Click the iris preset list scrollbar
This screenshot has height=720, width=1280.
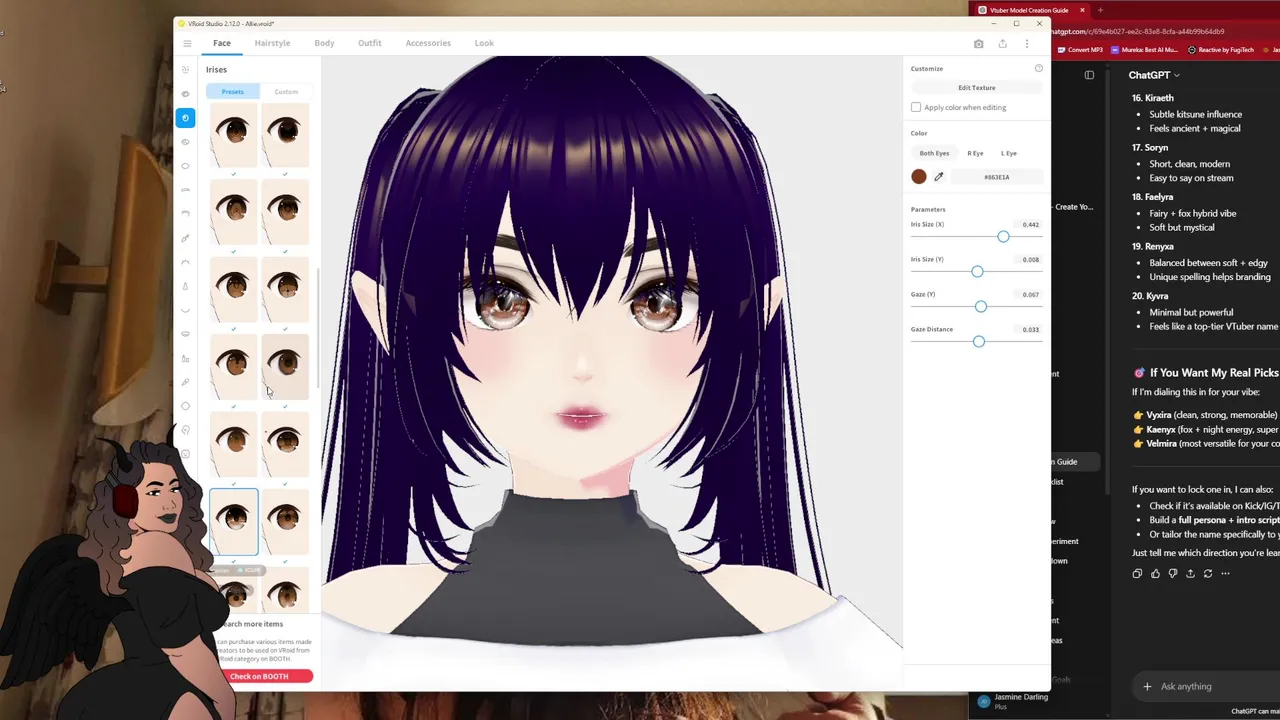[x=317, y=330]
